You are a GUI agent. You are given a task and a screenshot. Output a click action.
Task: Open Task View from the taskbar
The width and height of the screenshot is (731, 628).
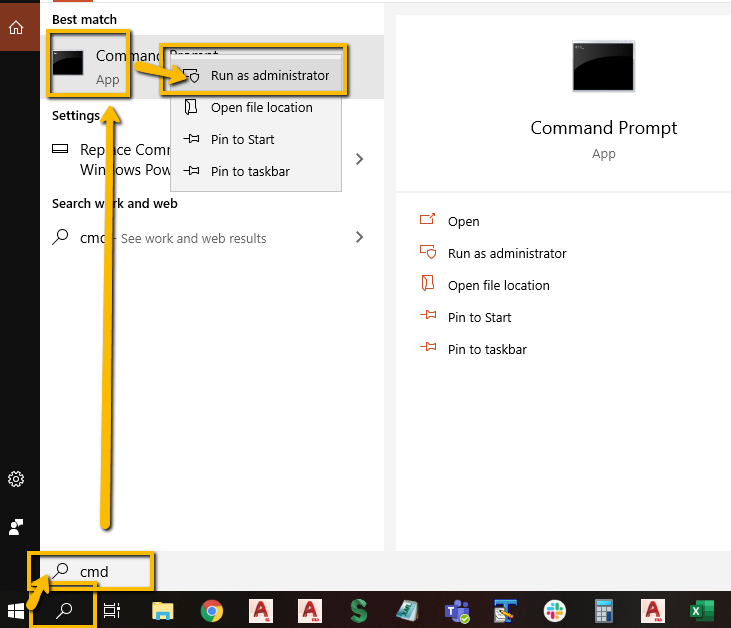[x=112, y=610]
